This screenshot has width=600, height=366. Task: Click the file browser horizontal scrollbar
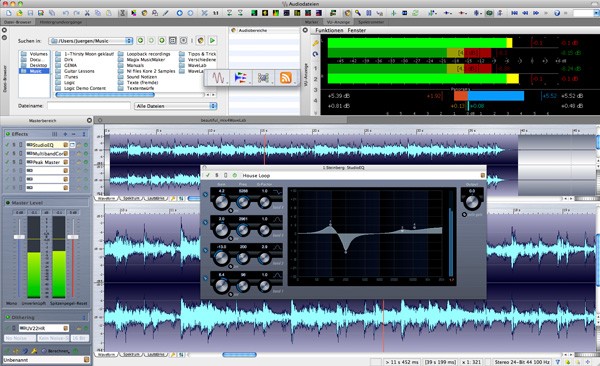(105, 95)
